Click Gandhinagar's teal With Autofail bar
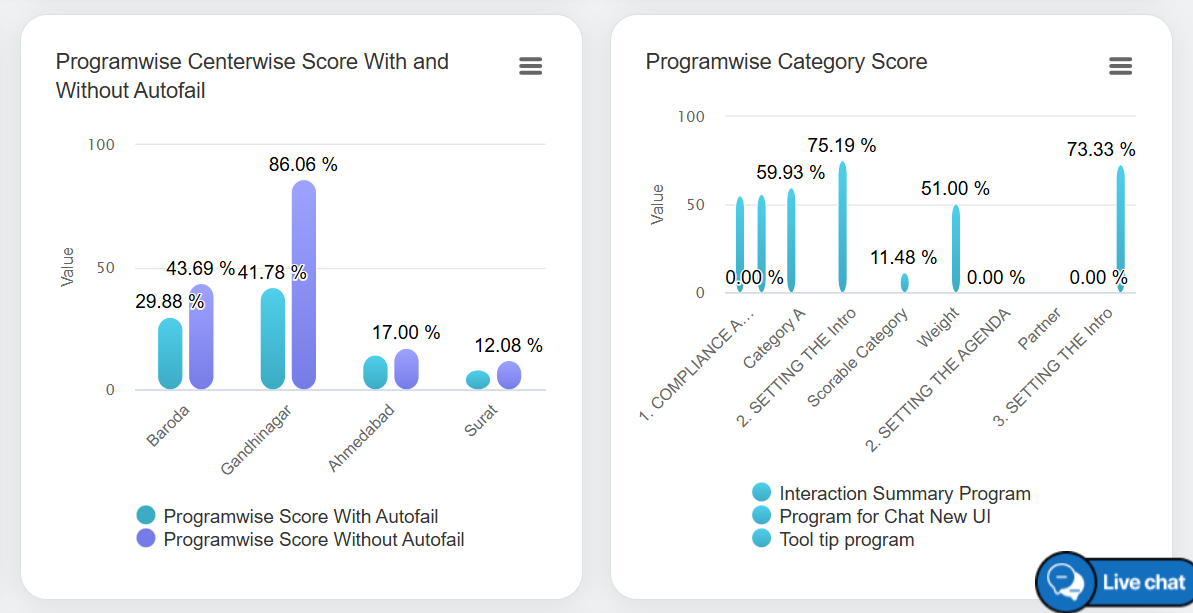1193x613 pixels. click(x=272, y=340)
